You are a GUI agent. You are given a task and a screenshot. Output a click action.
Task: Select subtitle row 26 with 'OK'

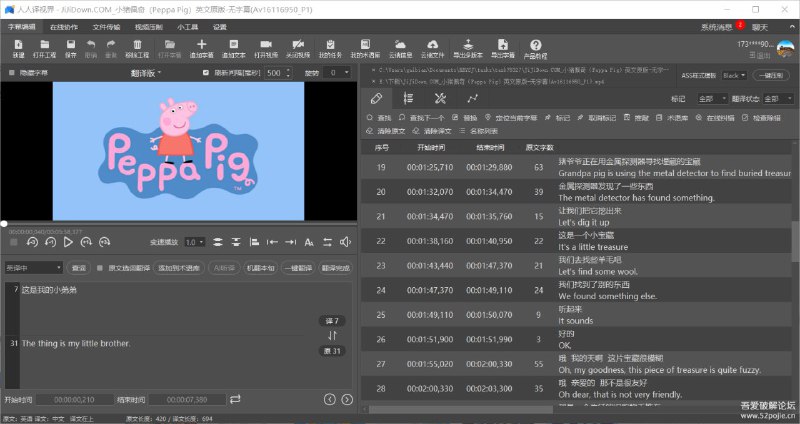pos(577,339)
